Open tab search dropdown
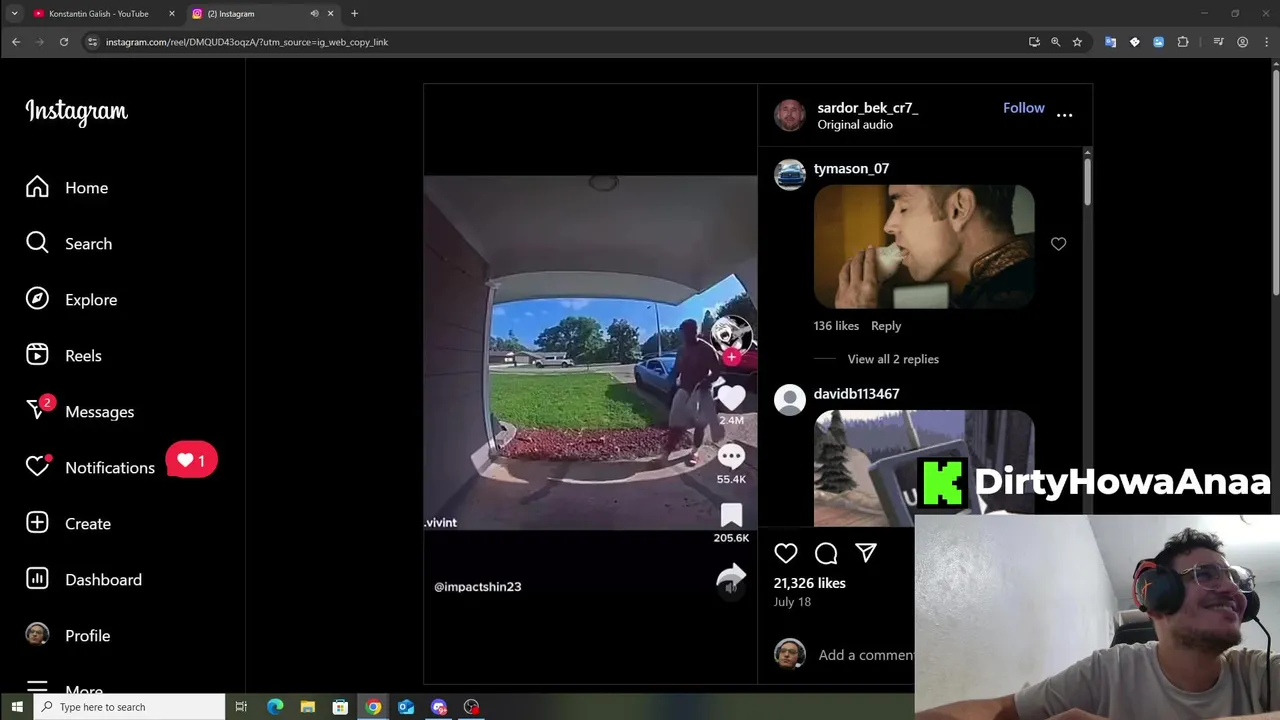 pos(14,14)
